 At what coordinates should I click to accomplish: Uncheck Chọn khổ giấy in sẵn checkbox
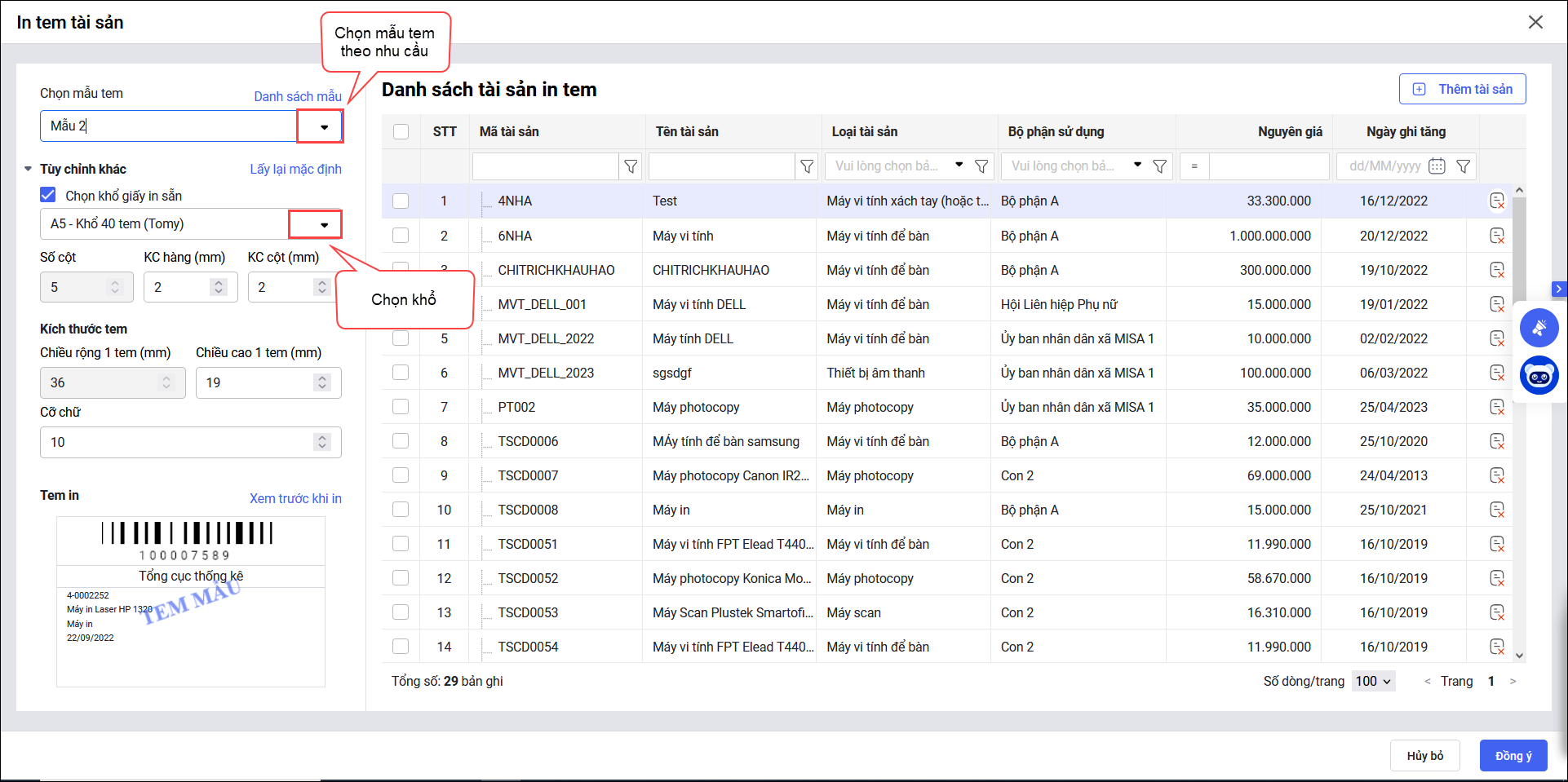coord(49,195)
